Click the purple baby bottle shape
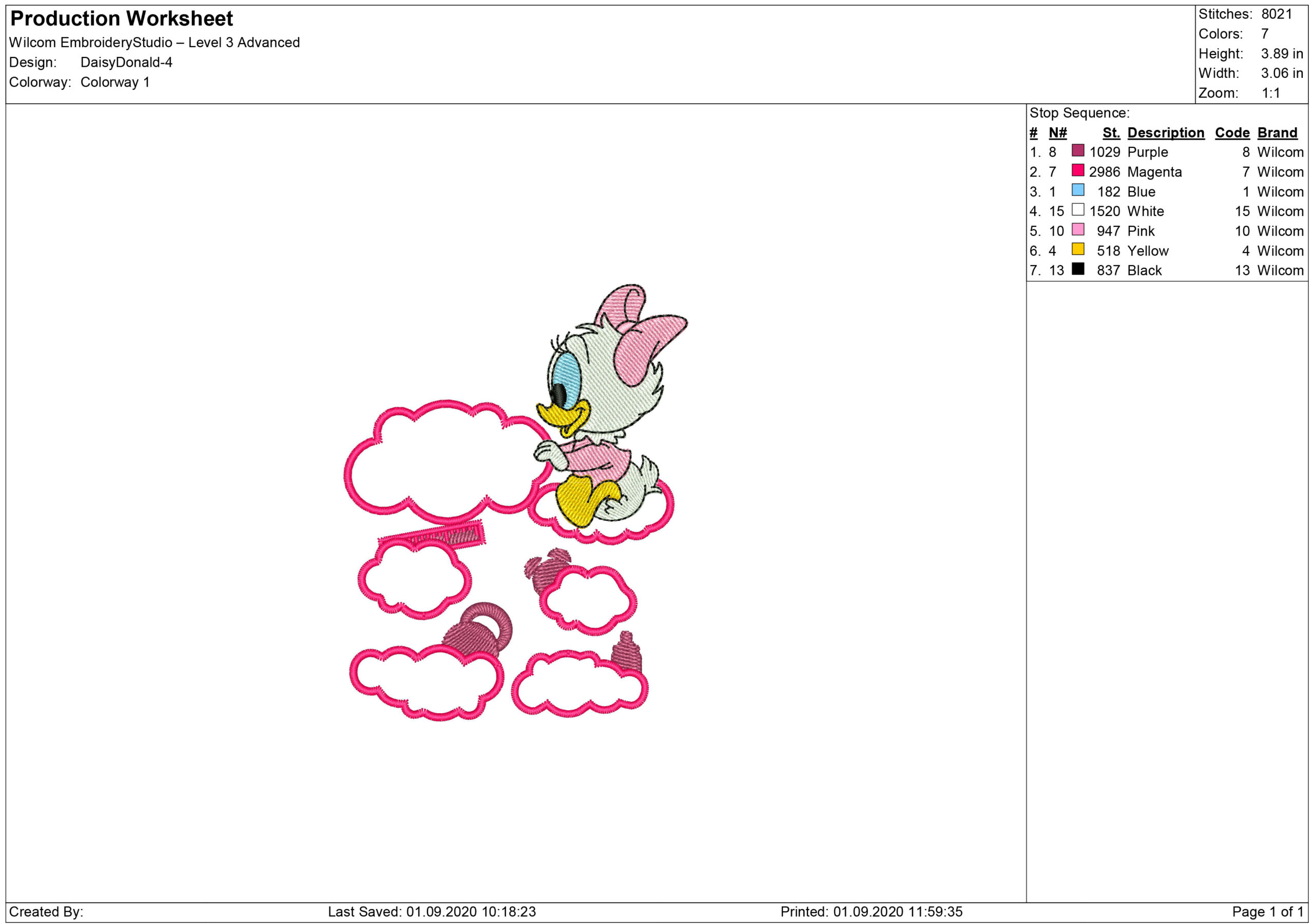The height and width of the screenshot is (924, 1314). (627, 654)
